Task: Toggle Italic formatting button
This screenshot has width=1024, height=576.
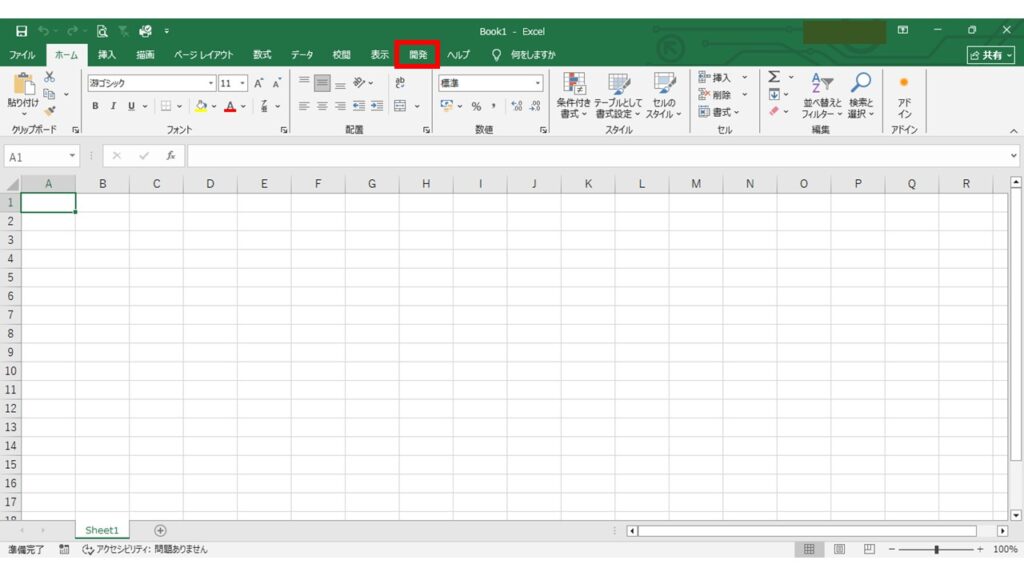Action: pyautogui.click(x=113, y=106)
